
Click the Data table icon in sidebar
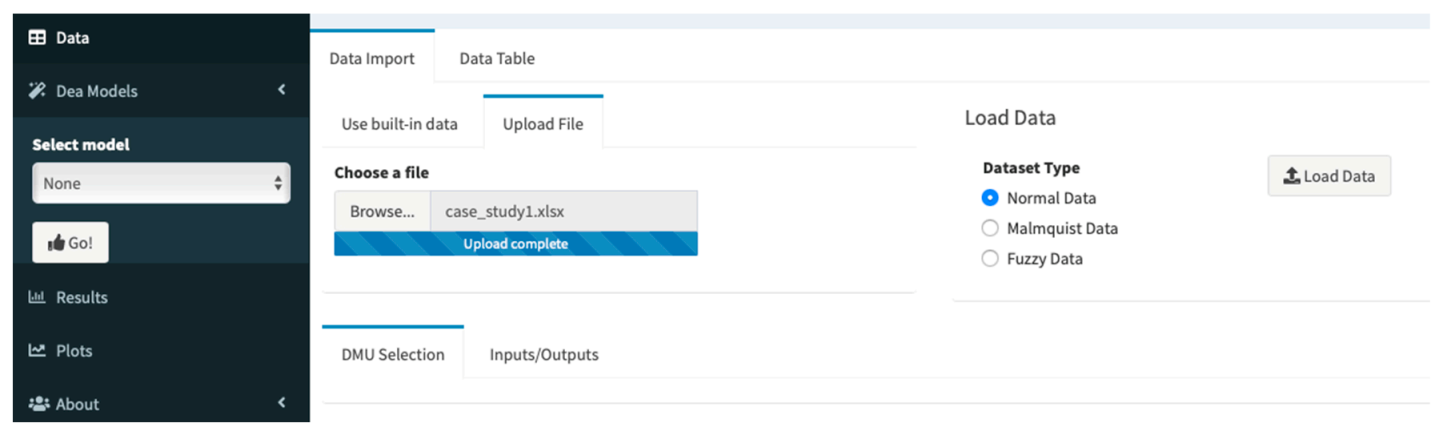coord(37,38)
